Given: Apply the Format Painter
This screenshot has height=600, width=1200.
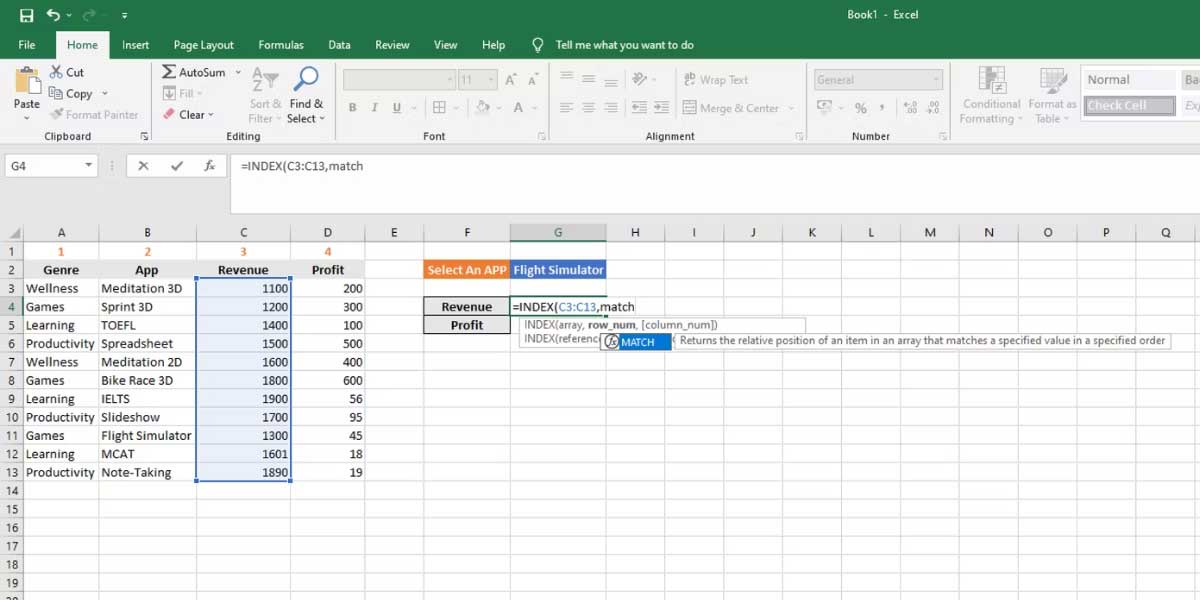Looking at the screenshot, I should (x=95, y=114).
